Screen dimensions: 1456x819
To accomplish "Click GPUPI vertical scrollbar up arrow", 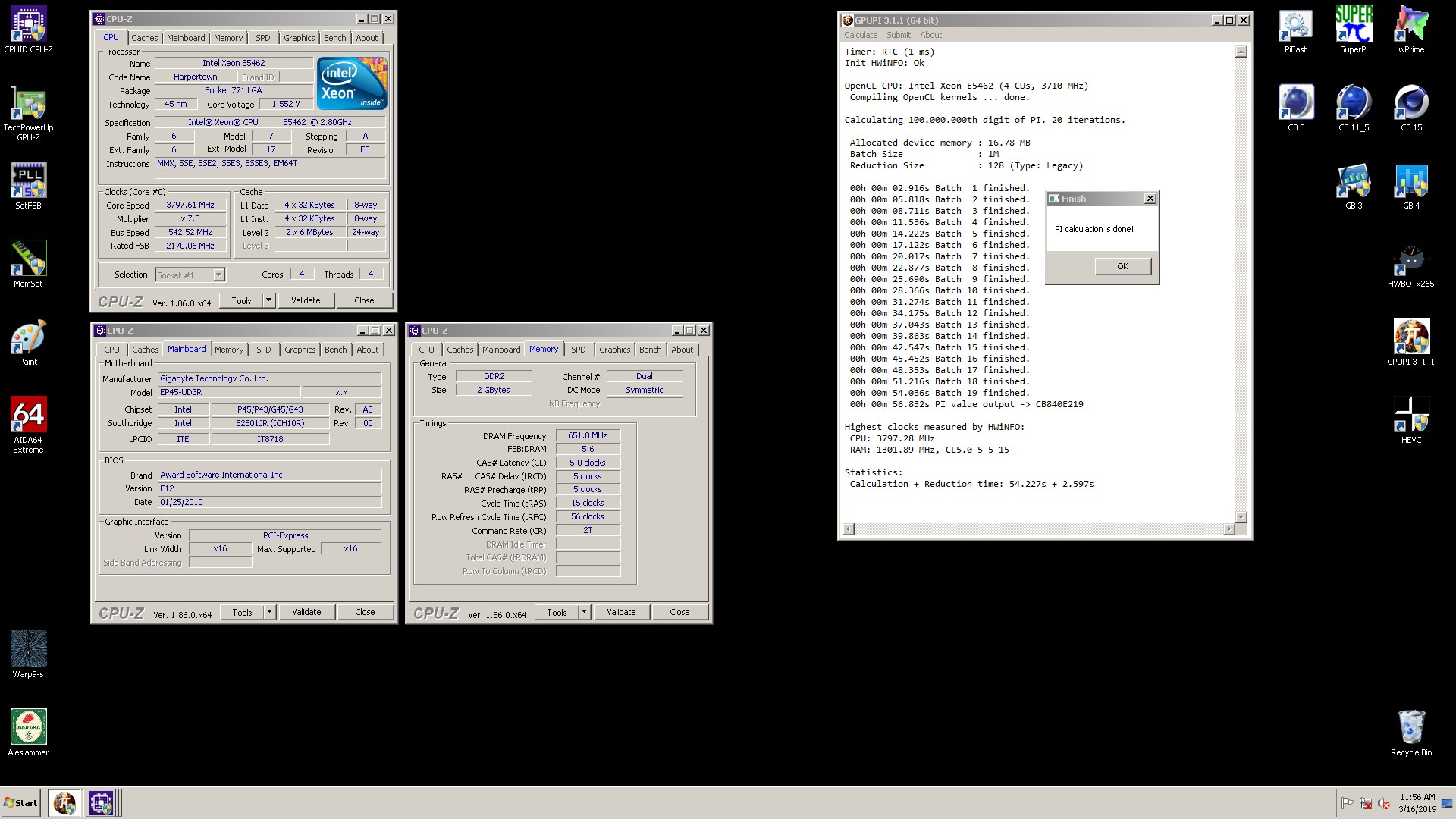I will point(1241,52).
